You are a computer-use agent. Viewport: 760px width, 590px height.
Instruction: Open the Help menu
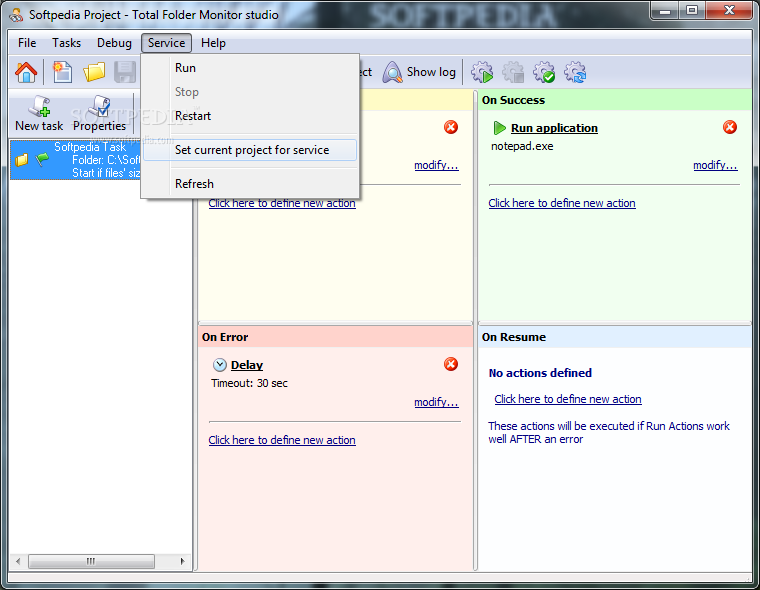pyautogui.click(x=213, y=43)
